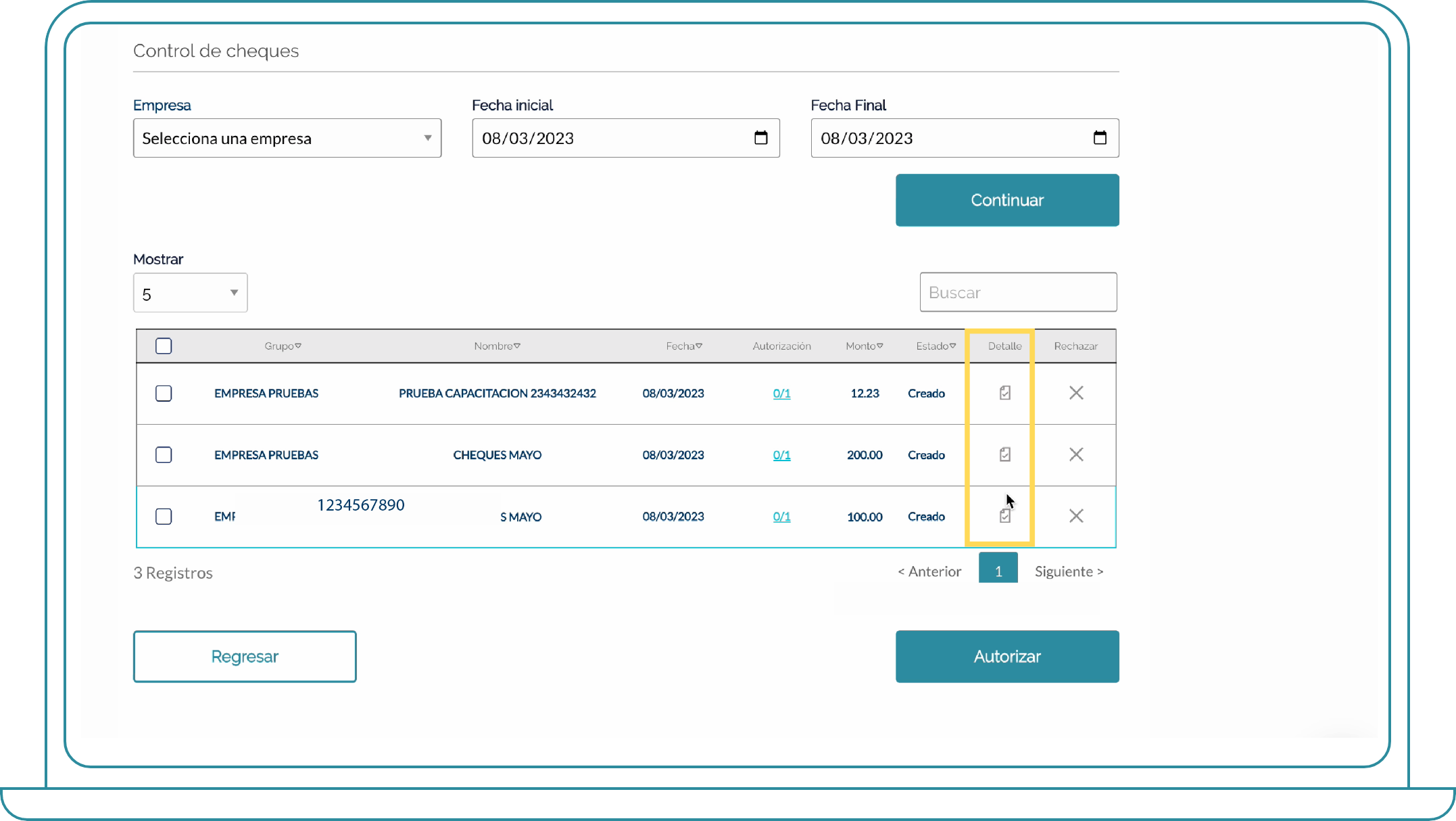Click the detail icon for S MAYO row
Image resolution: width=1456 pixels, height=821 pixels.
pos(1004,516)
